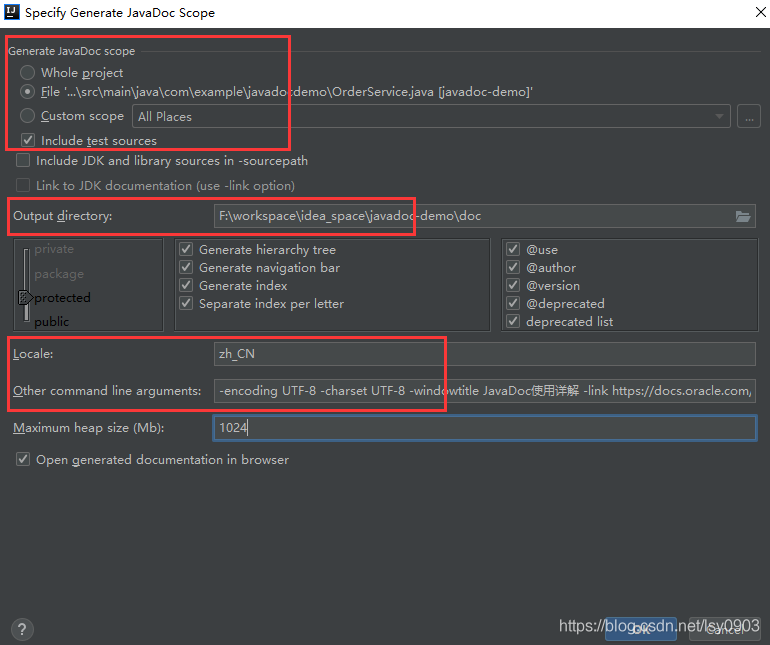The height and width of the screenshot is (645, 770).
Task: Click the visibility level slider thumb at protected
Action: coord(25,297)
